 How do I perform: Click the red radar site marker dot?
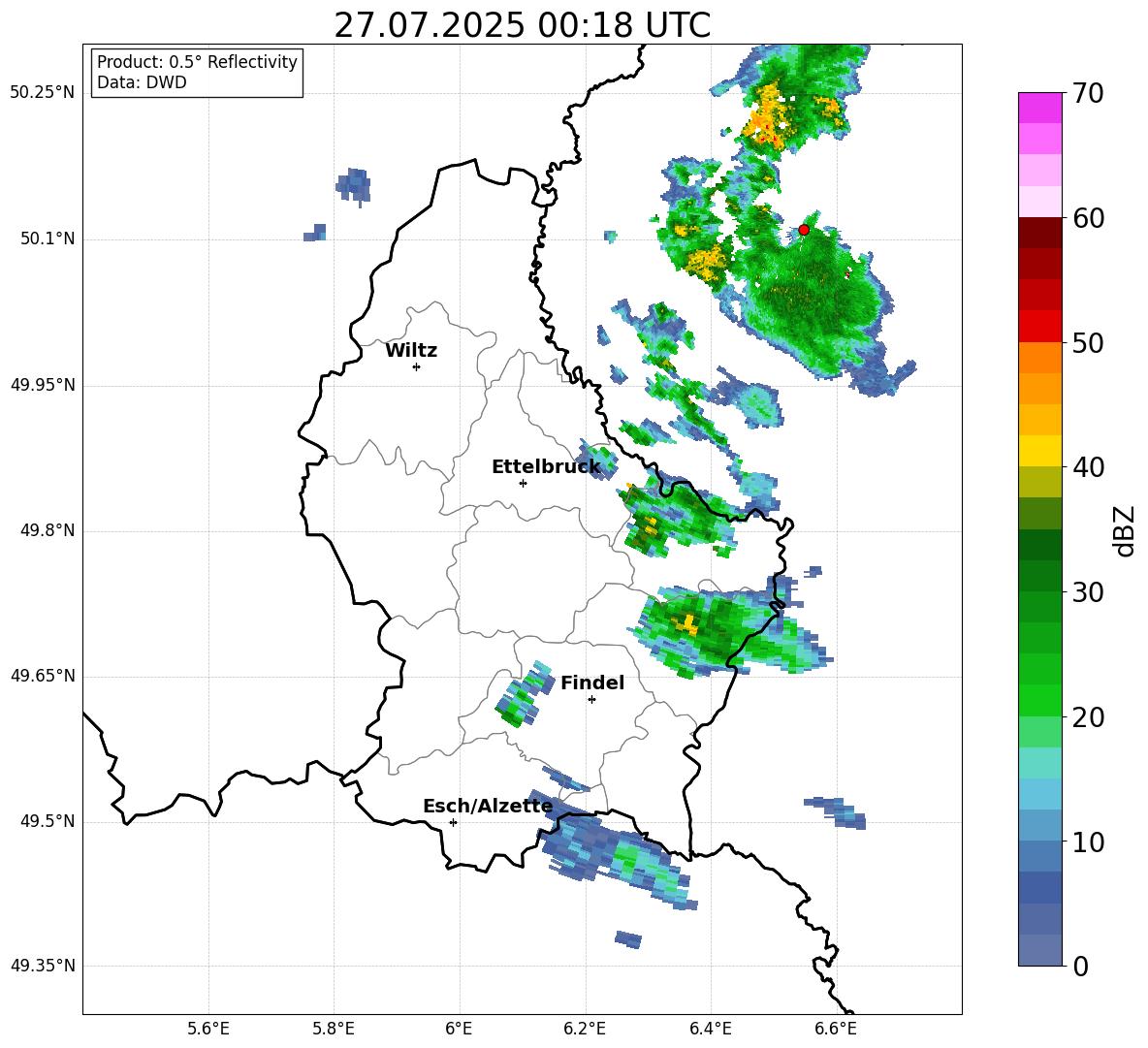point(803,229)
